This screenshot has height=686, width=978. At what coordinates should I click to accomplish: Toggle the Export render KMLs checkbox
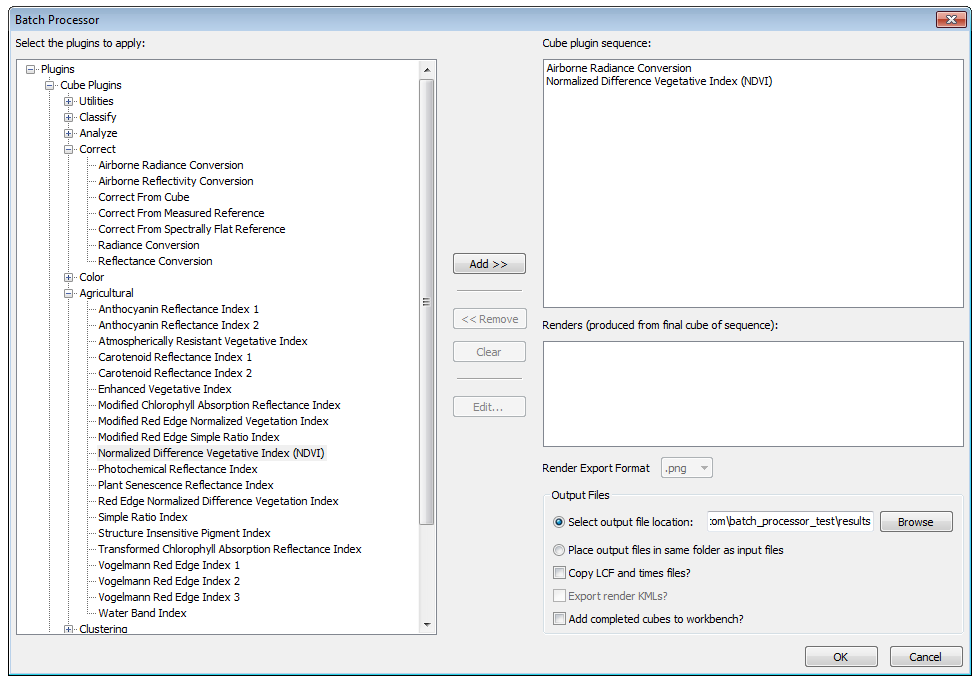point(559,596)
